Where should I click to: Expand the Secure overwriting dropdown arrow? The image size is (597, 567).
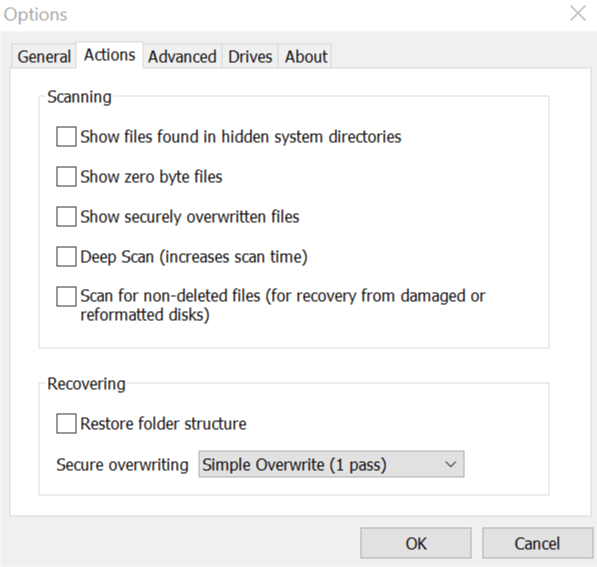coord(451,464)
